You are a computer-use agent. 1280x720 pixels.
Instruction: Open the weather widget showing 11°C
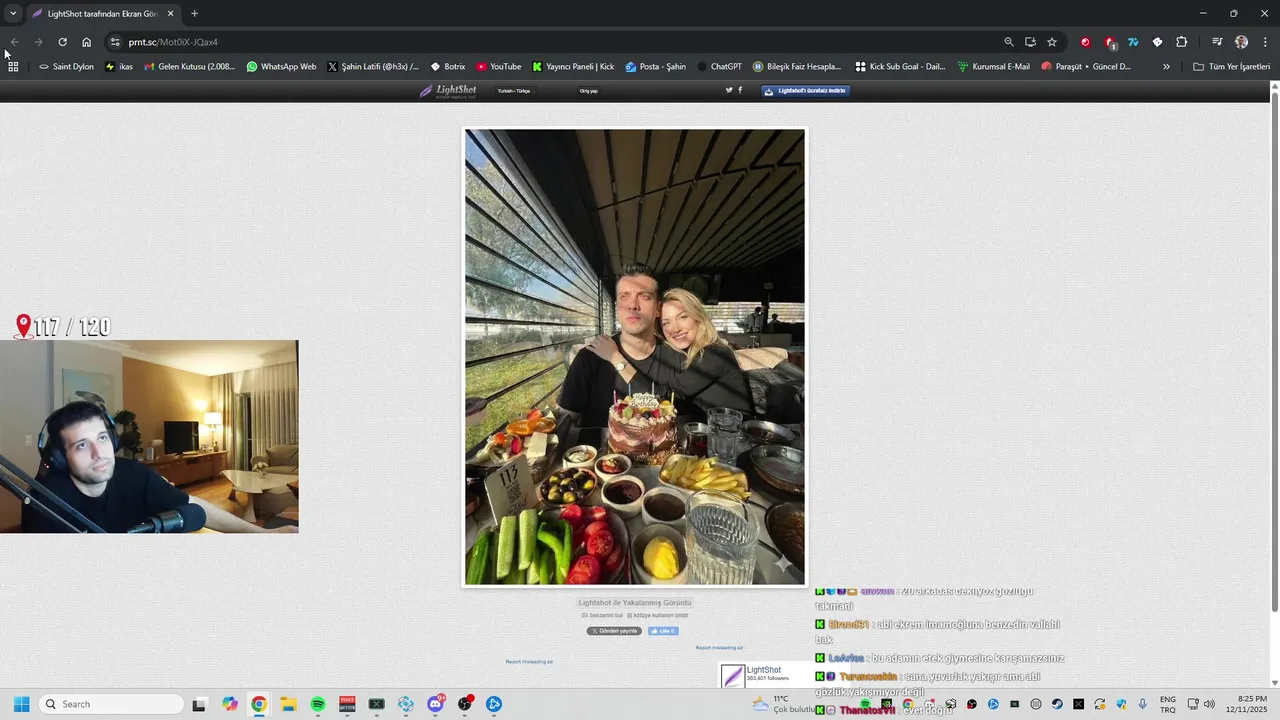point(785,704)
